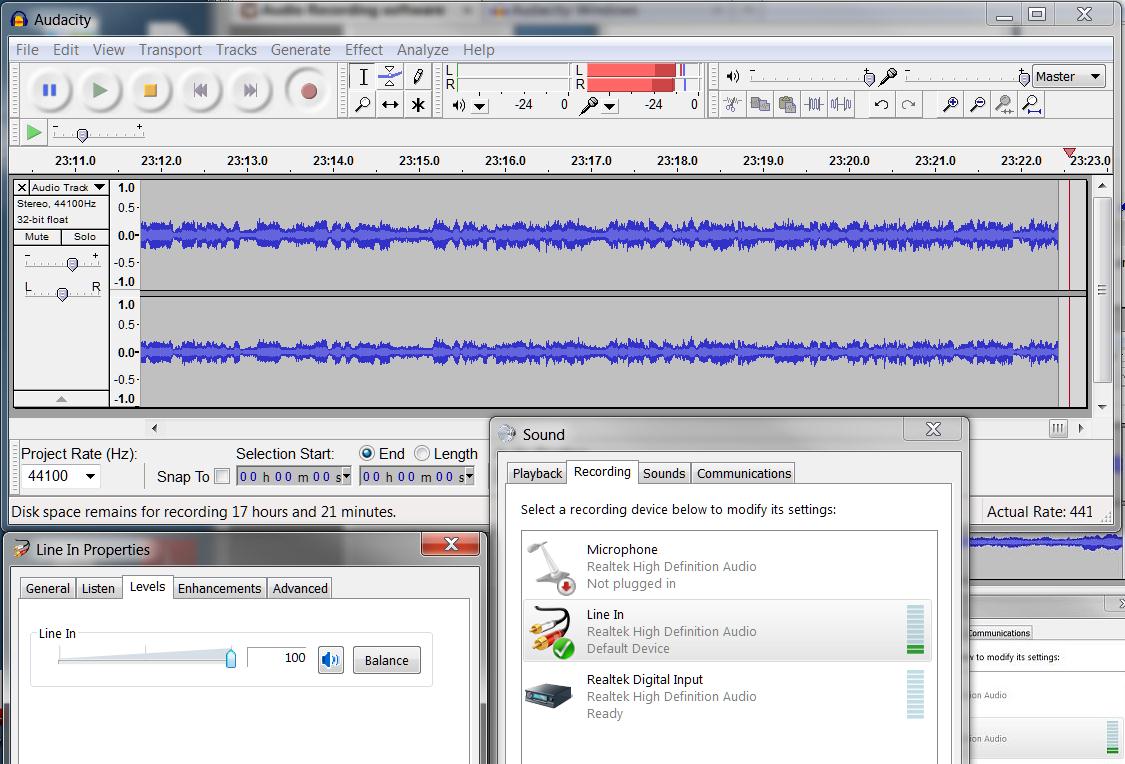Select the Draw pencil tool
Screen dimensions: 1125x764
(x=418, y=76)
